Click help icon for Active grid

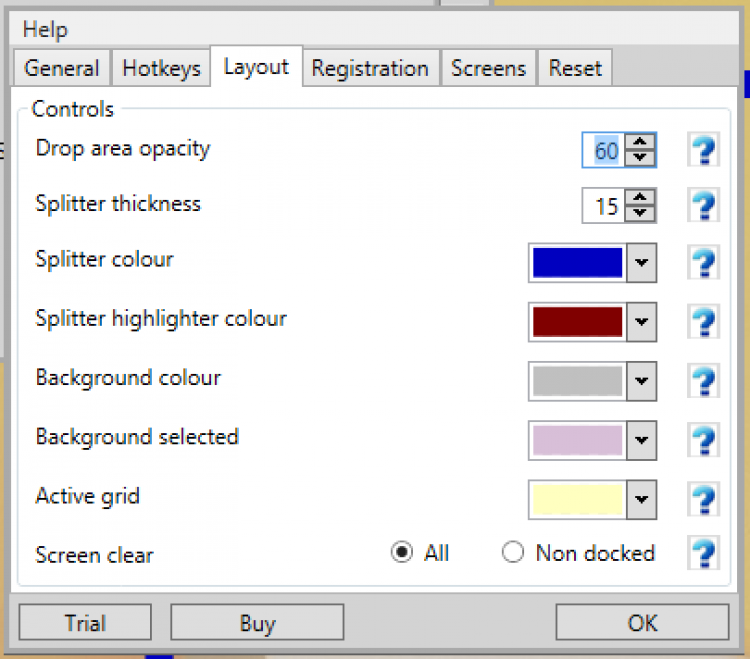click(x=704, y=498)
